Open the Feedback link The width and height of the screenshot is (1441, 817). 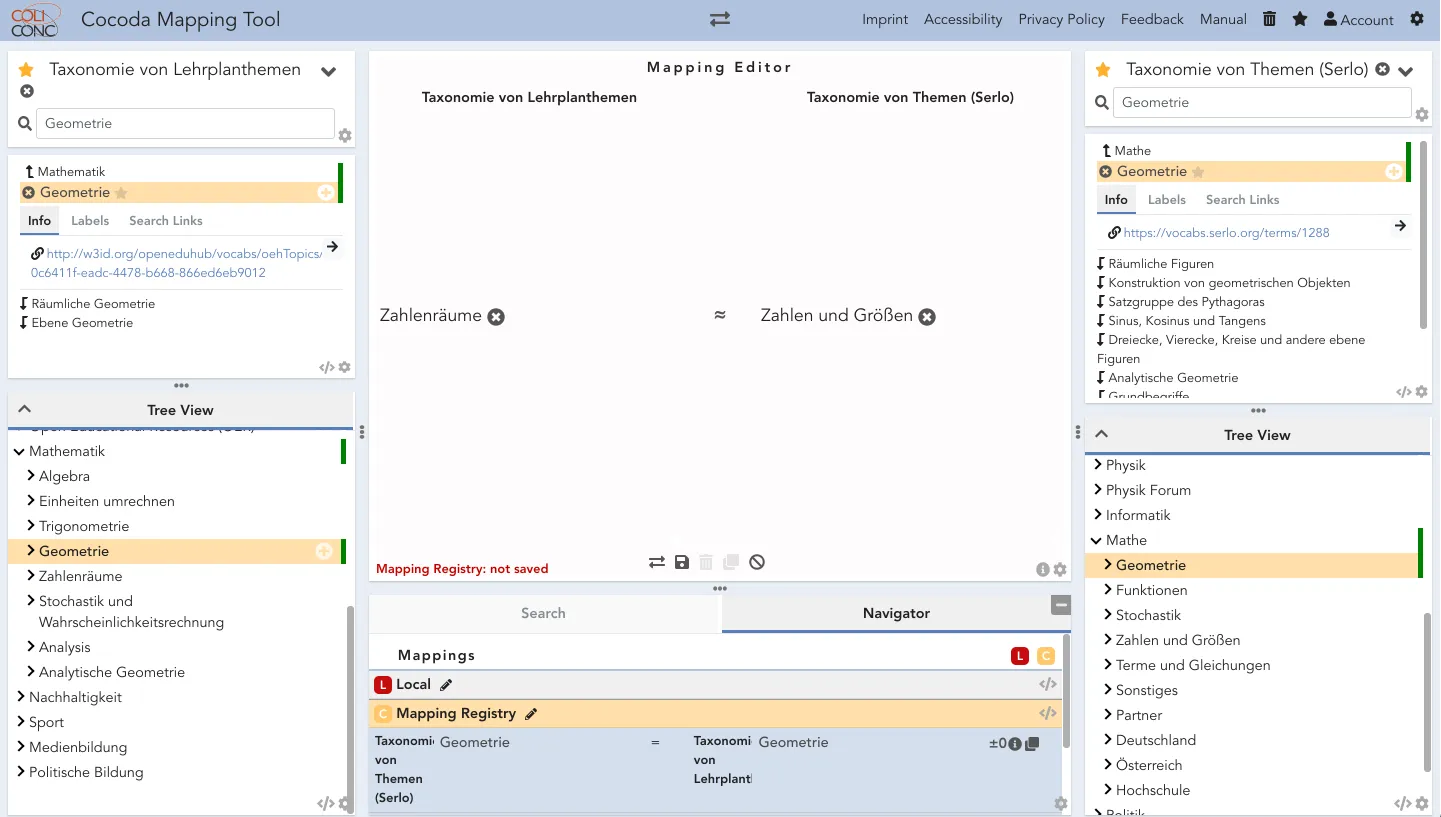coord(1152,19)
